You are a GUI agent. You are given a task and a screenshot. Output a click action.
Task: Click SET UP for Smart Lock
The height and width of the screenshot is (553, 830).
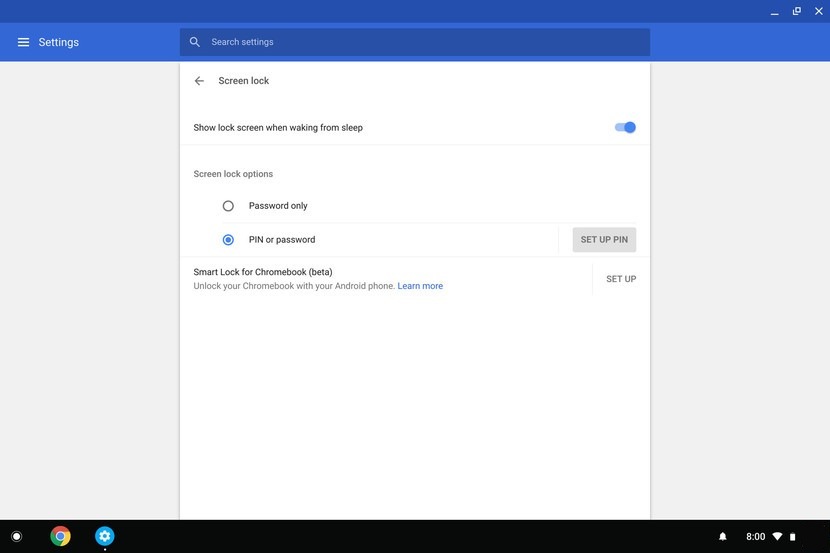coord(621,279)
